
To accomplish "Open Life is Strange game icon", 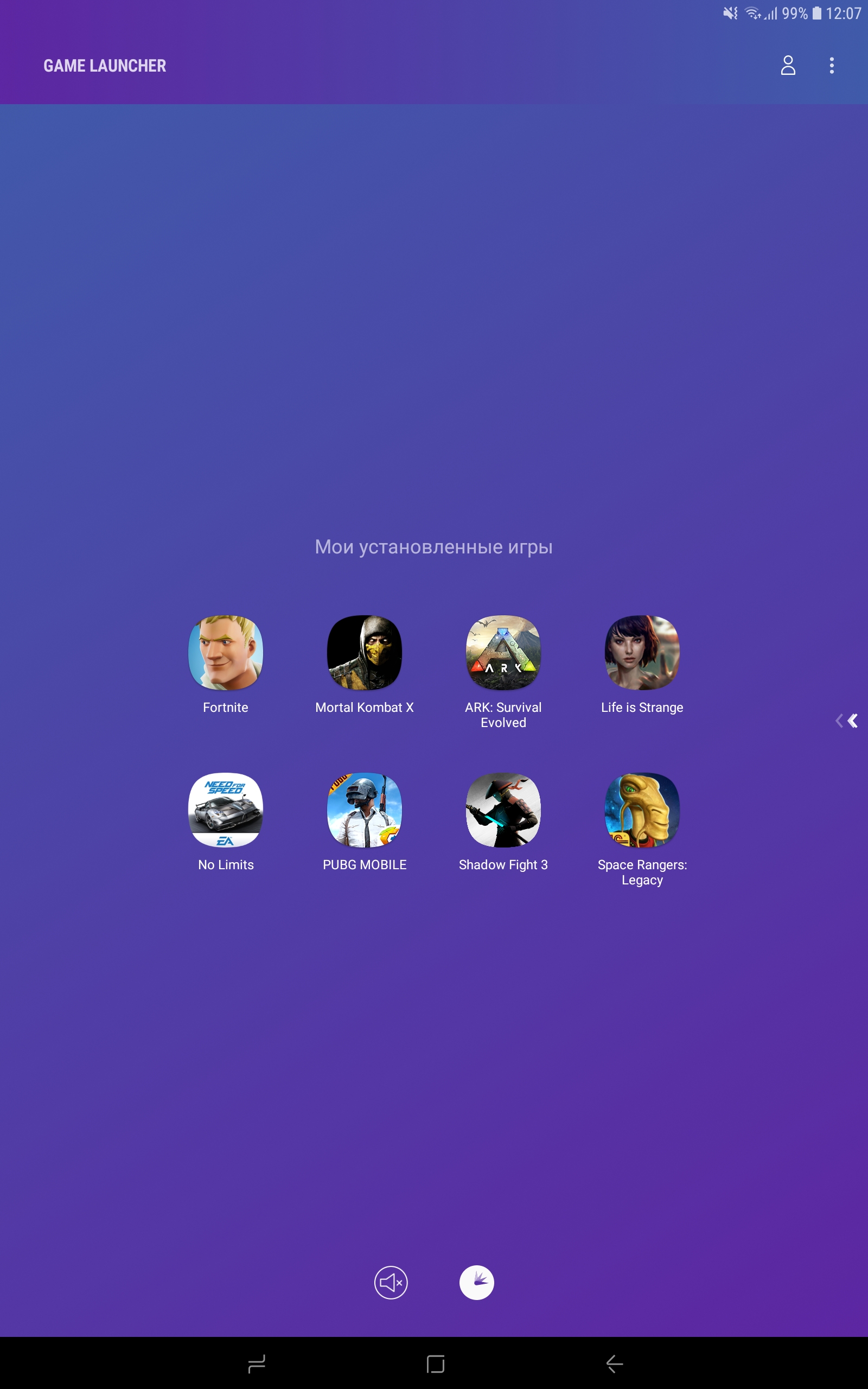I will 642,653.
